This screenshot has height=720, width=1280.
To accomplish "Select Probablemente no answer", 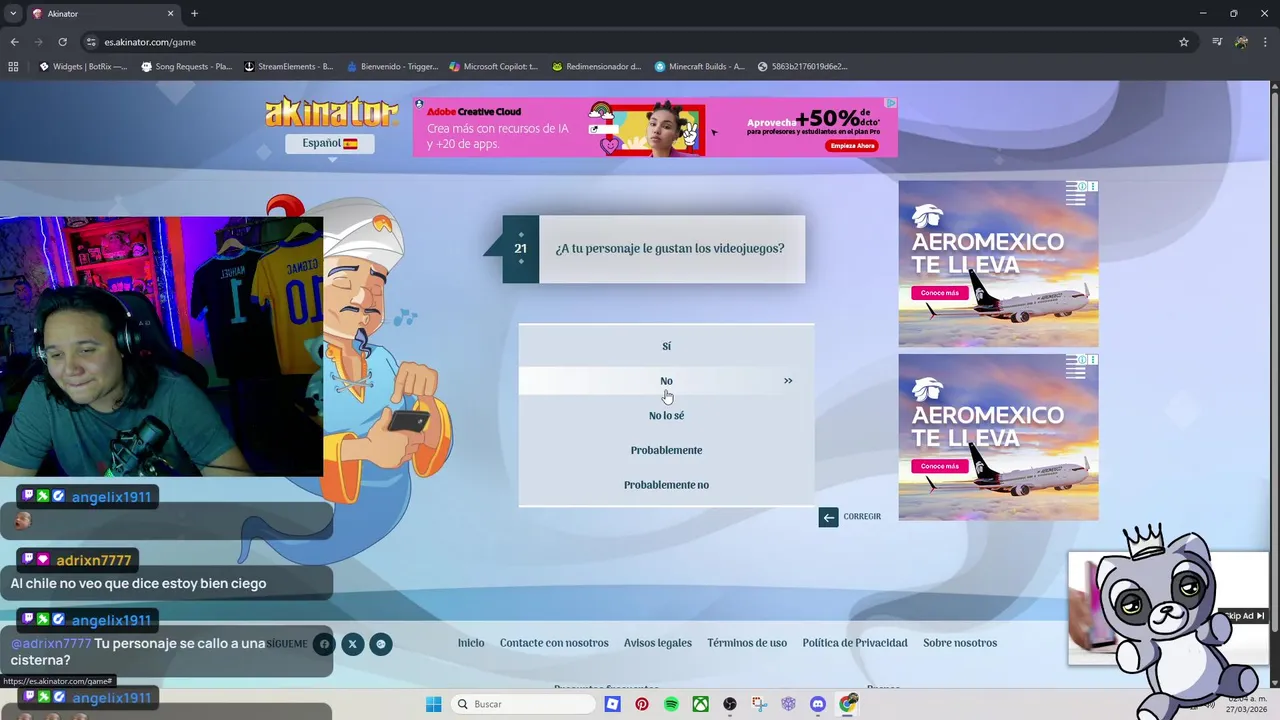I will [666, 485].
